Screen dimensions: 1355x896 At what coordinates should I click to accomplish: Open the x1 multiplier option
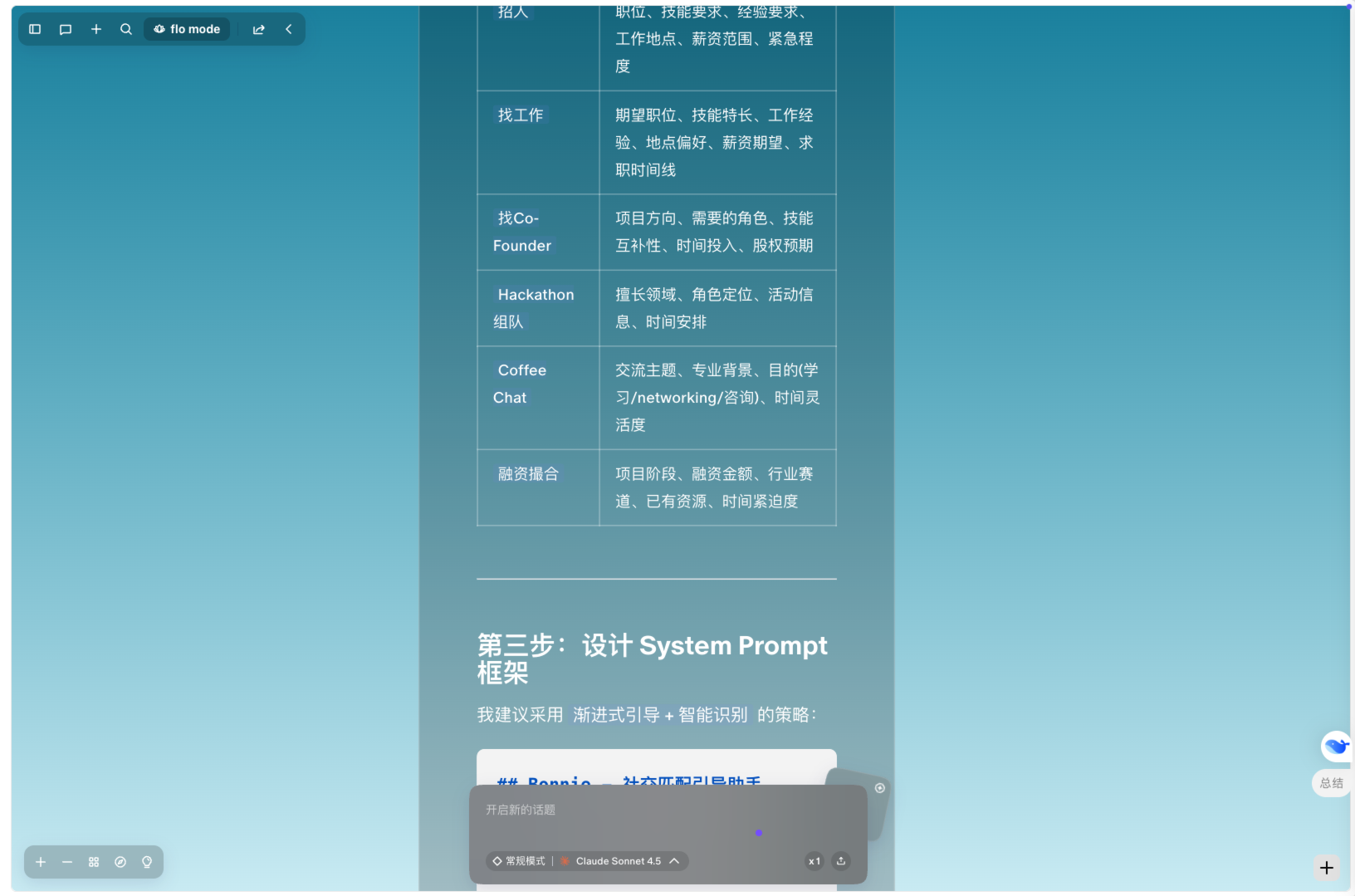click(x=814, y=861)
